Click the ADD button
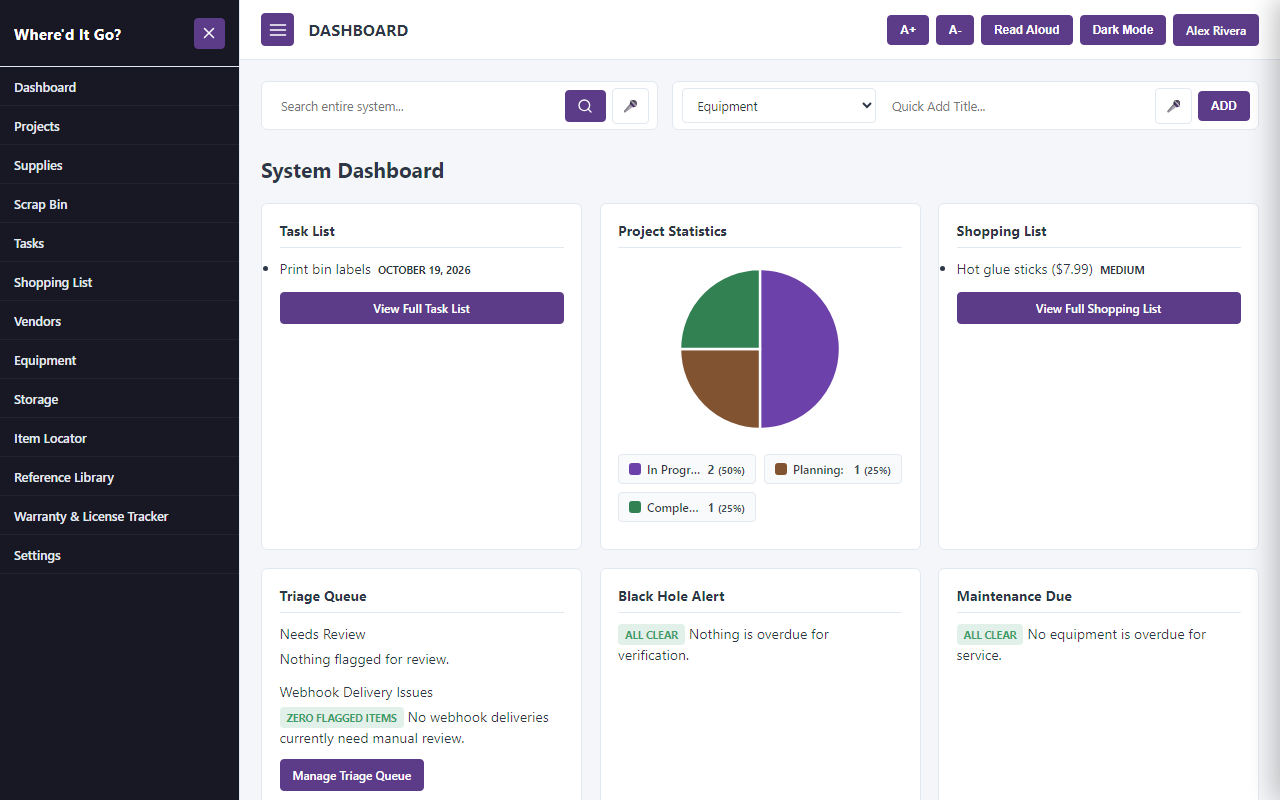This screenshot has width=1280, height=800. tap(1224, 106)
